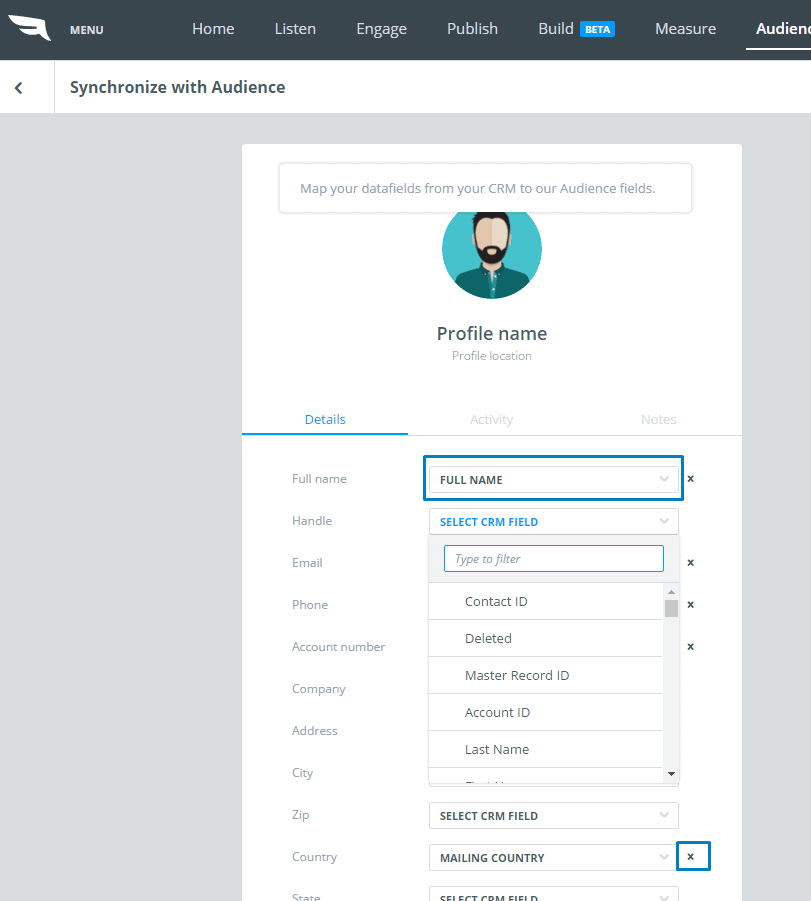811x901 pixels.
Task: Click the Account number label
Action: [x=339, y=646]
